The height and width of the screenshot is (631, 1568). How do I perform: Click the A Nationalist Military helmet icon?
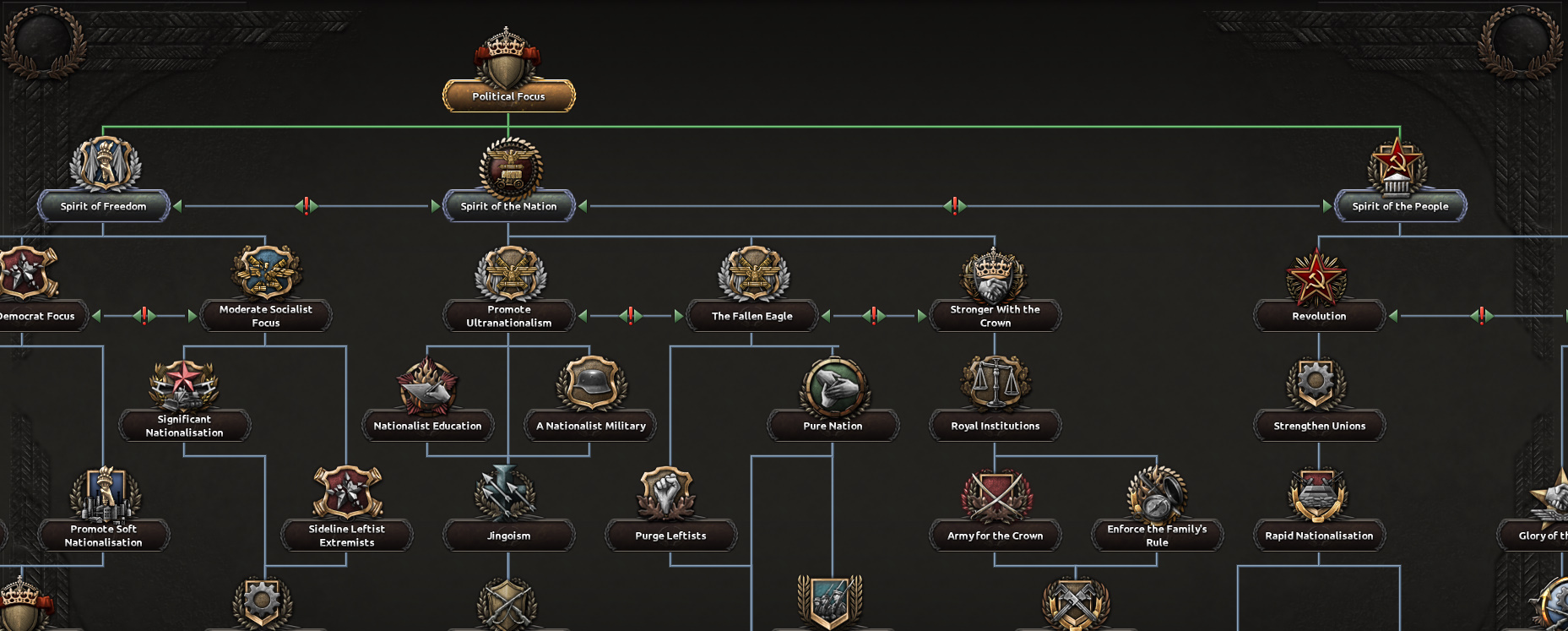point(591,383)
